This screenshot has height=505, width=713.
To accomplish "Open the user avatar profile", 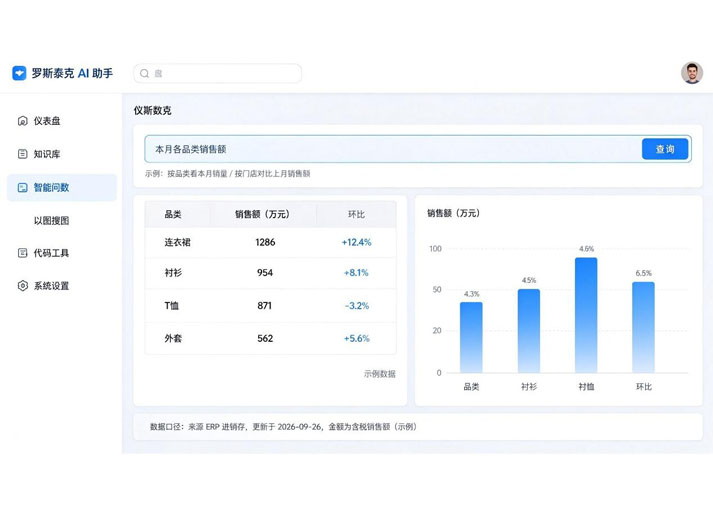I will pyautogui.click(x=692, y=73).
